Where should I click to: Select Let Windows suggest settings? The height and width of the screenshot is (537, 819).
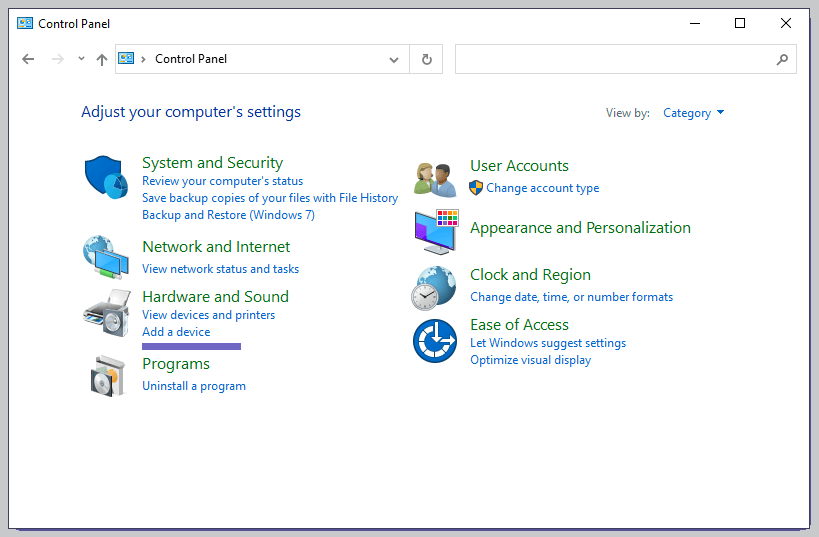pyautogui.click(x=548, y=343)
